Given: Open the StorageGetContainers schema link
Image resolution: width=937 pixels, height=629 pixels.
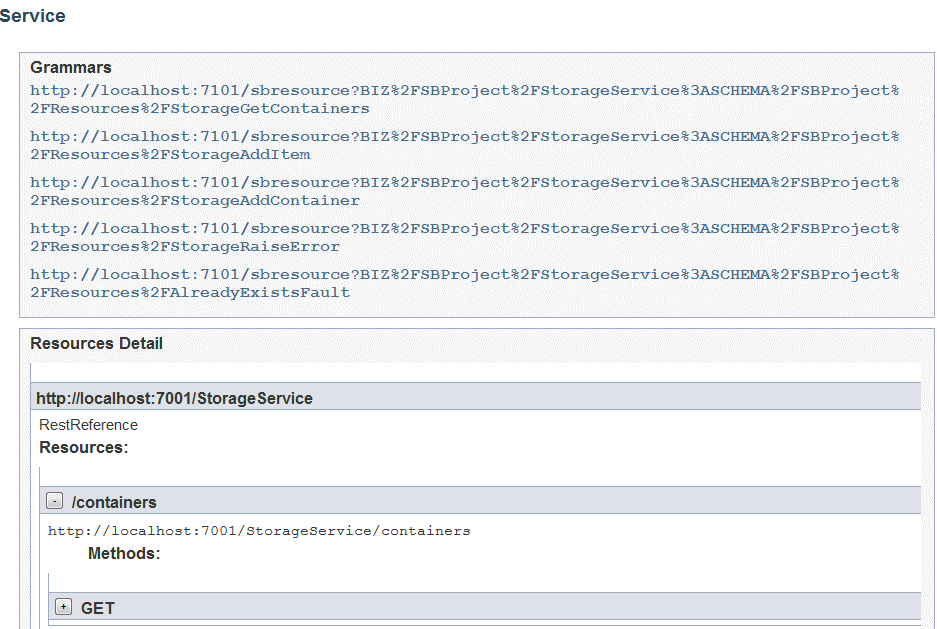Looking at the screenshot, I should click(464, 100).
